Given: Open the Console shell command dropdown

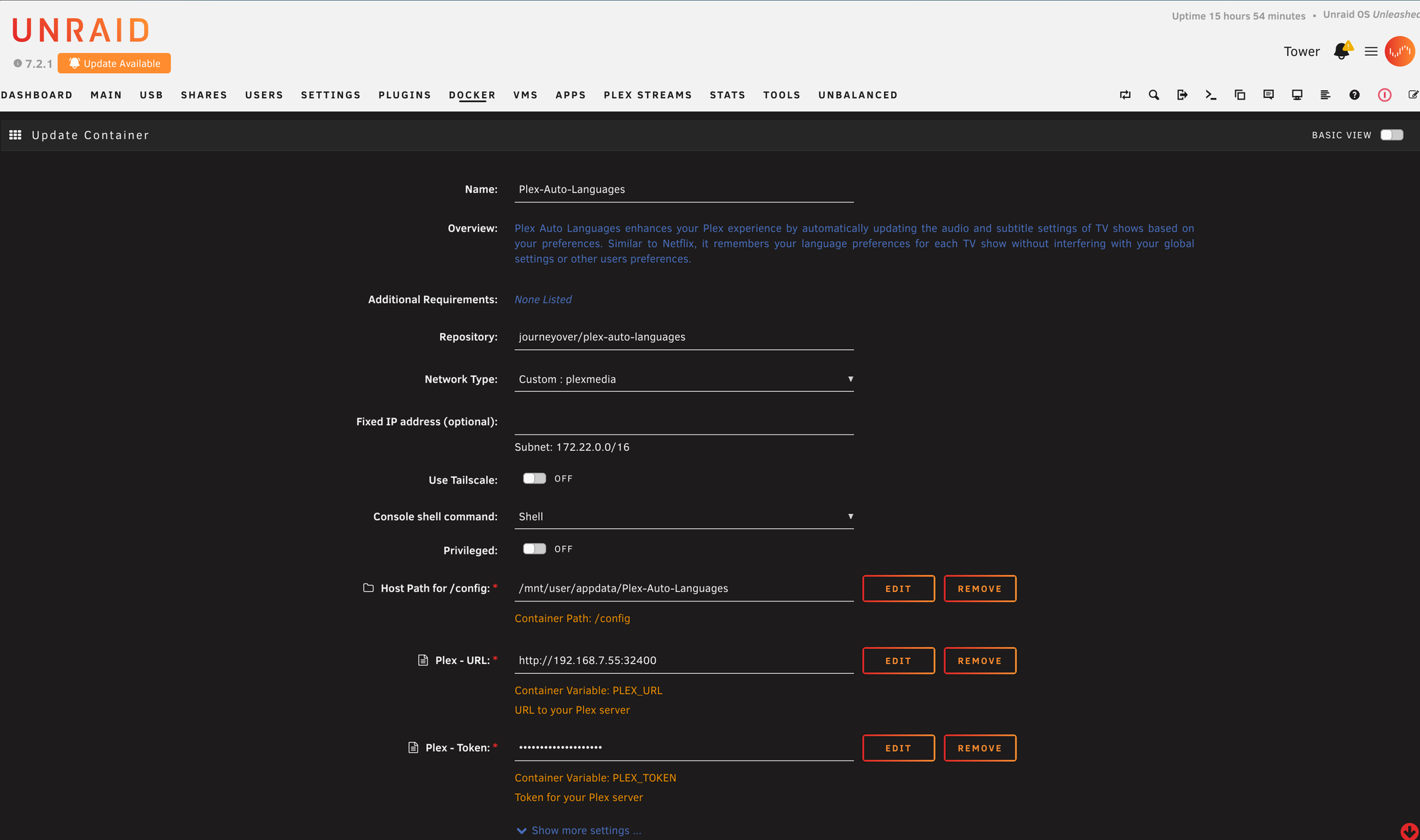Looking at the screenshot, I should point(684,517).
